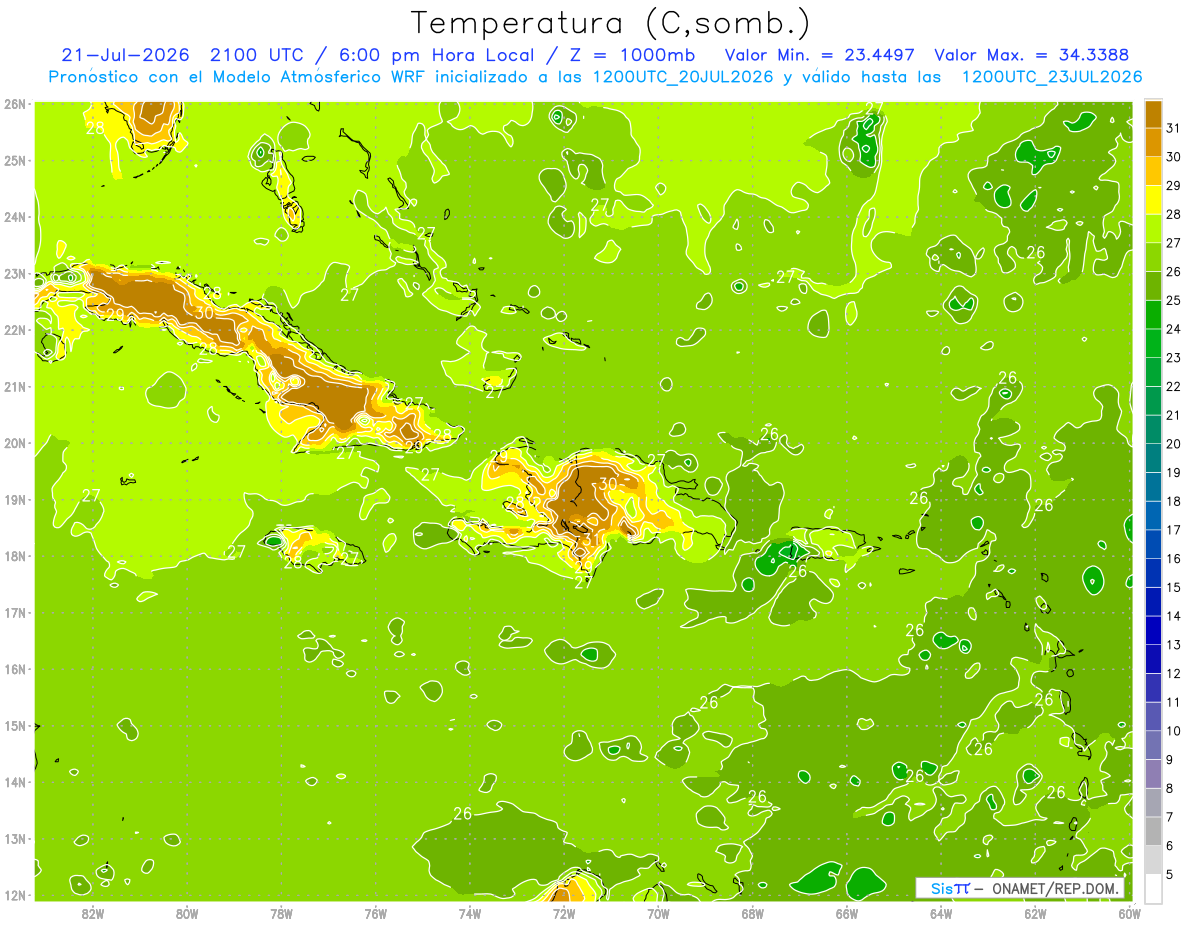The width and height of the screenshot is (1200, 927).
Task: Click the legend scale value 20
Action: 1173,444
